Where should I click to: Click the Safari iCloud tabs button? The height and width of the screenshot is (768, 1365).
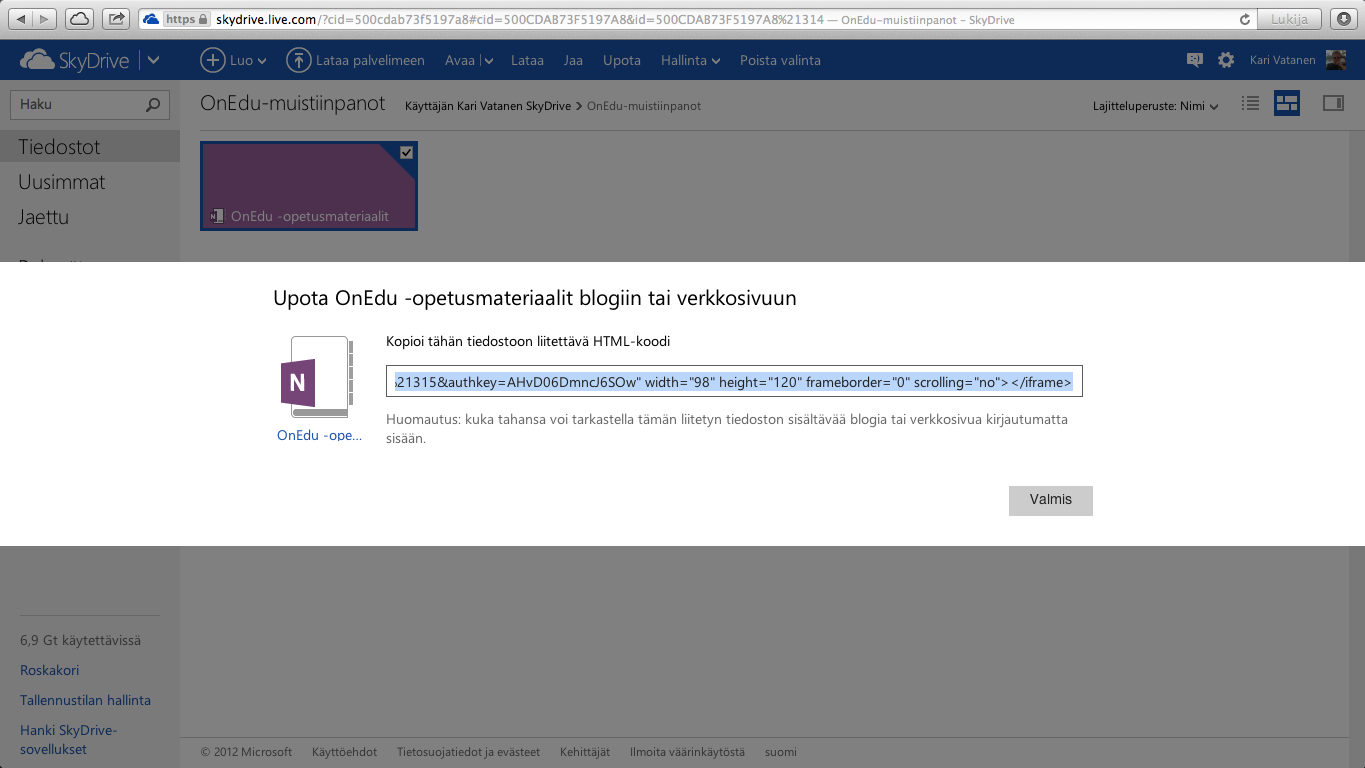(x=79, y=19)
